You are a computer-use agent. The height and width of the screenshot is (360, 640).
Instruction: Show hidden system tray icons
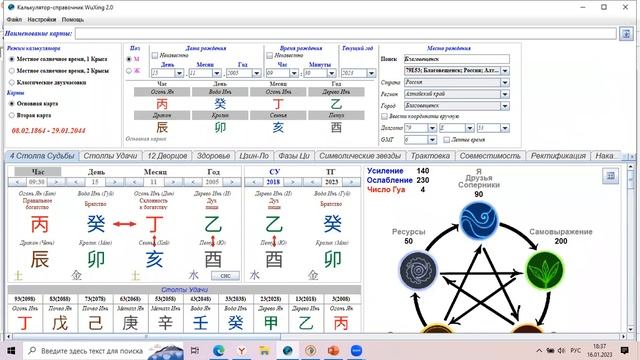coord(539,351)
